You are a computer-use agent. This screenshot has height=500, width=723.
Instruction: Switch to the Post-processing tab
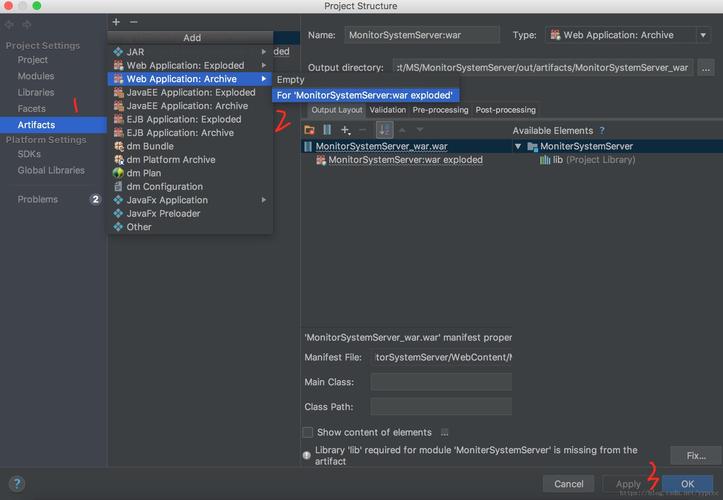505,110
